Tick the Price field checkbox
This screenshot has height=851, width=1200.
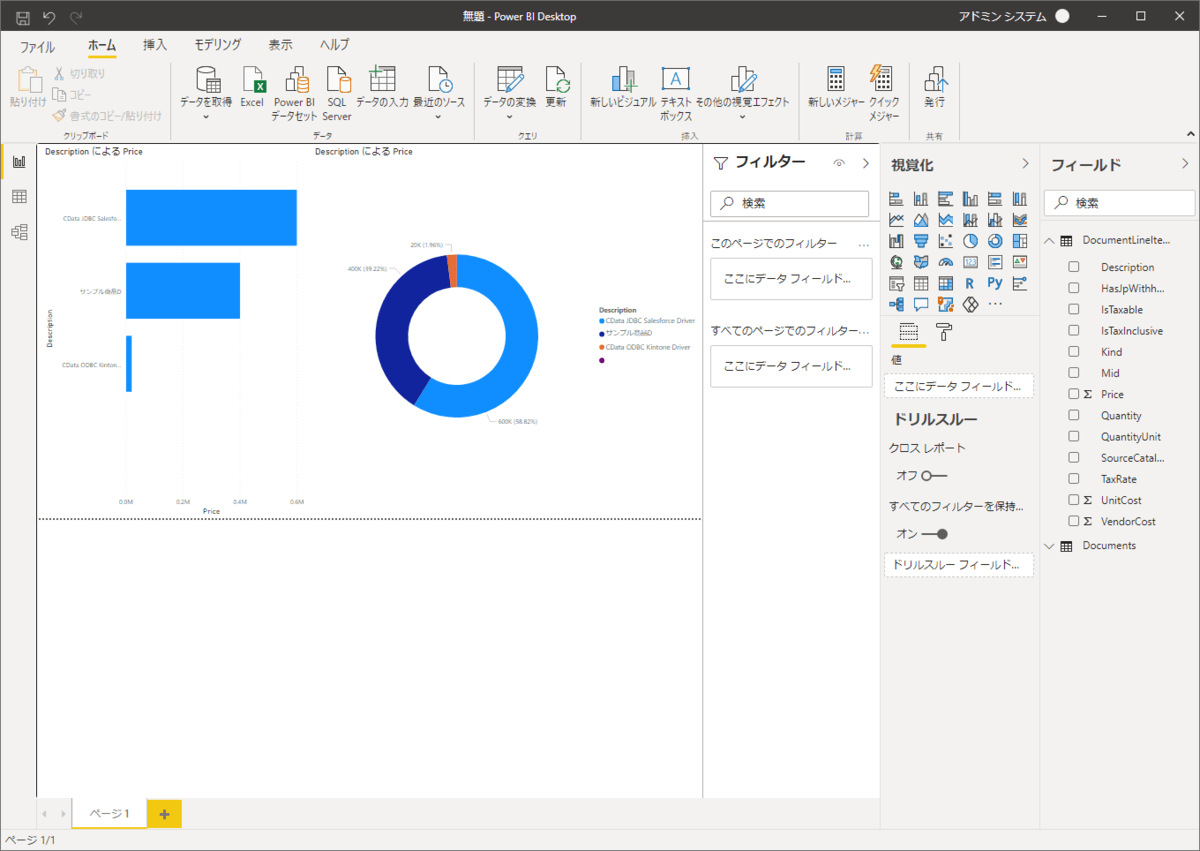pyautogui.click(x=1074, y=394)
